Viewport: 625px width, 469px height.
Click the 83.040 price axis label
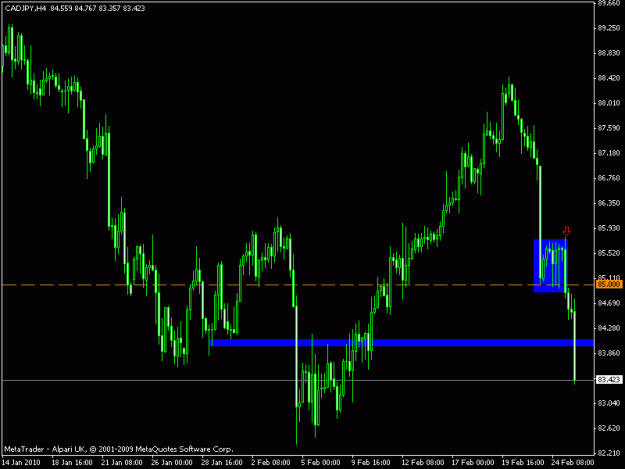[x=609, y=403]
